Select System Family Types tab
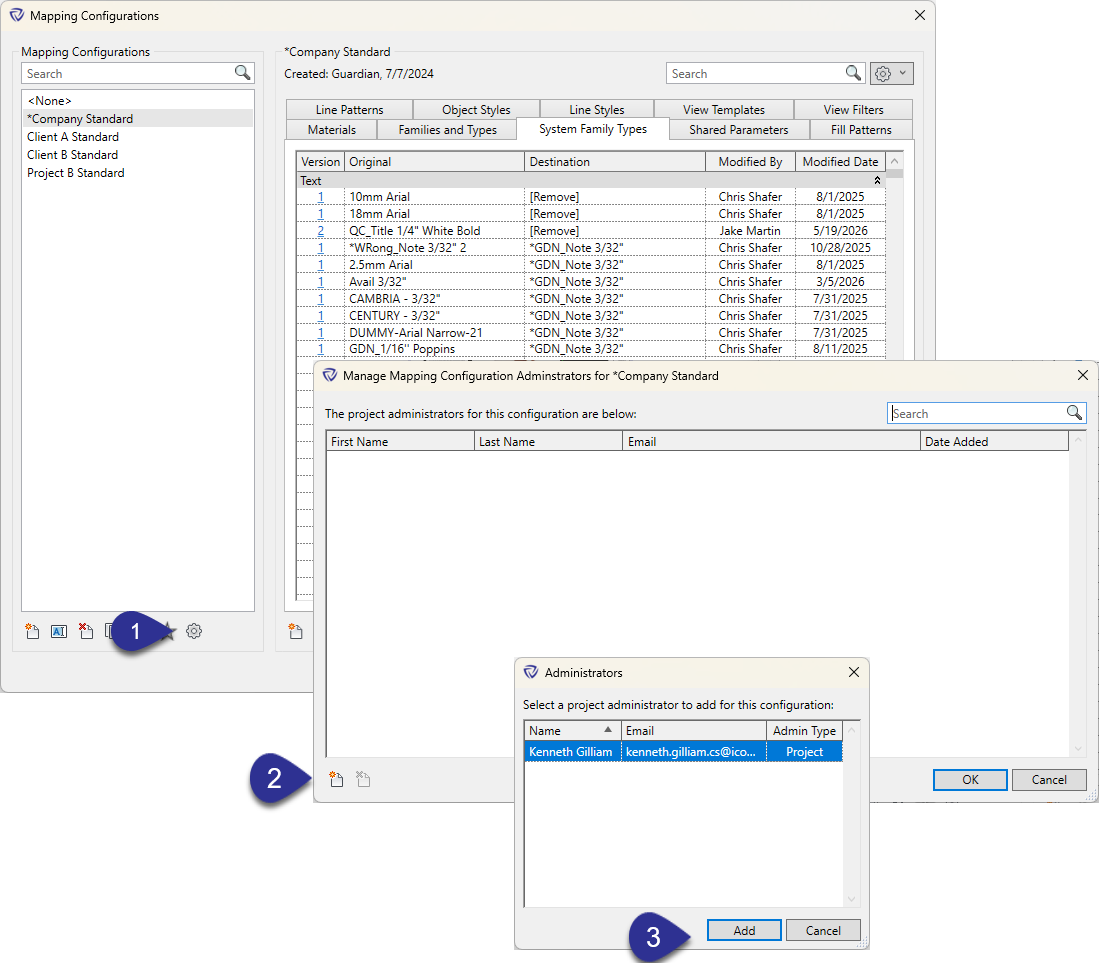Viewport: 1099px width, 963px height. click(x=593, y=129)
